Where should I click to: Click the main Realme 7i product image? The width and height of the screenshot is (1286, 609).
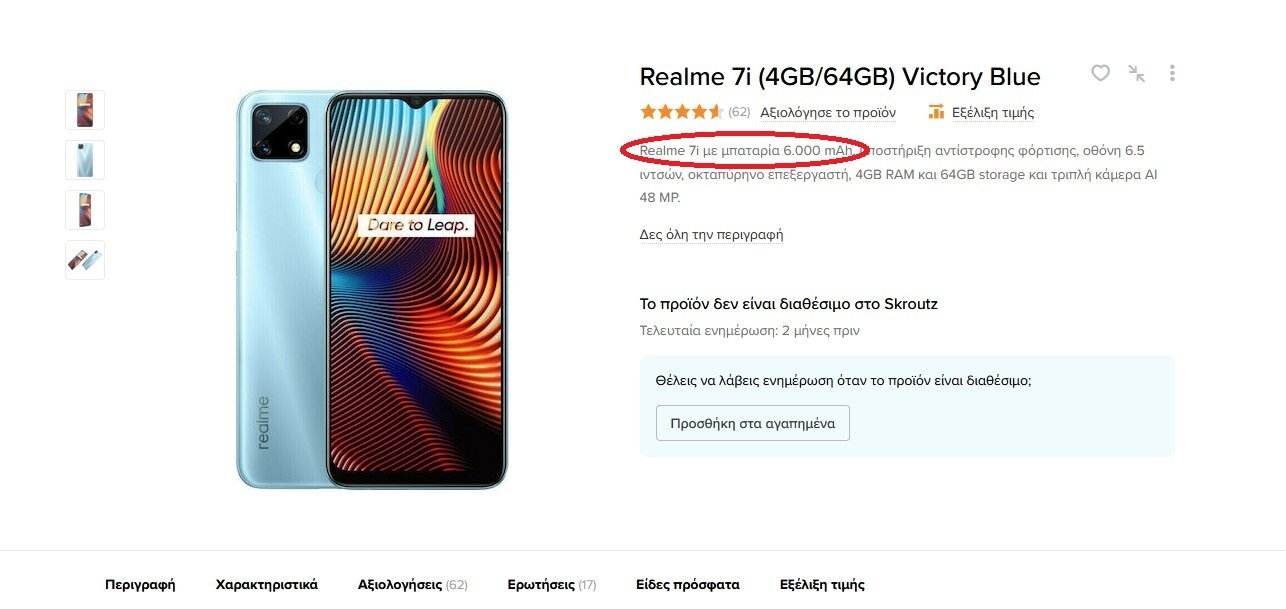pos(372,289)
